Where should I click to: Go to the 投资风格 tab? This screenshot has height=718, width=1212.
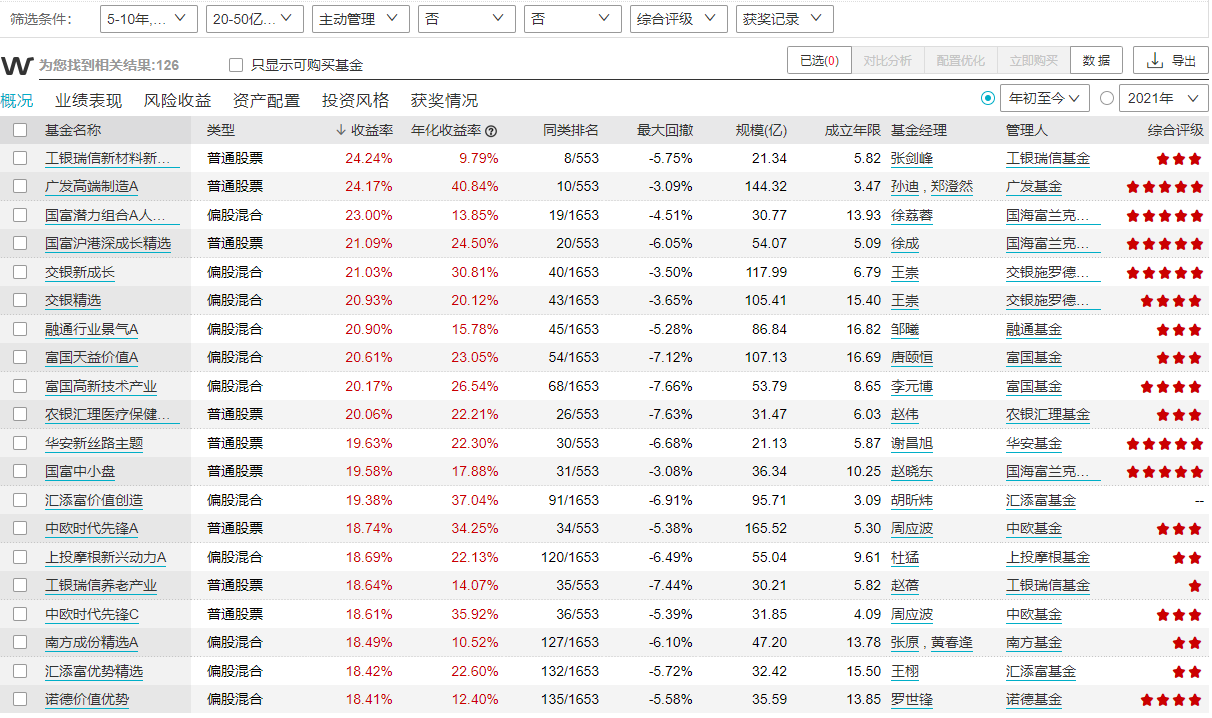click(x=356, y=101)
